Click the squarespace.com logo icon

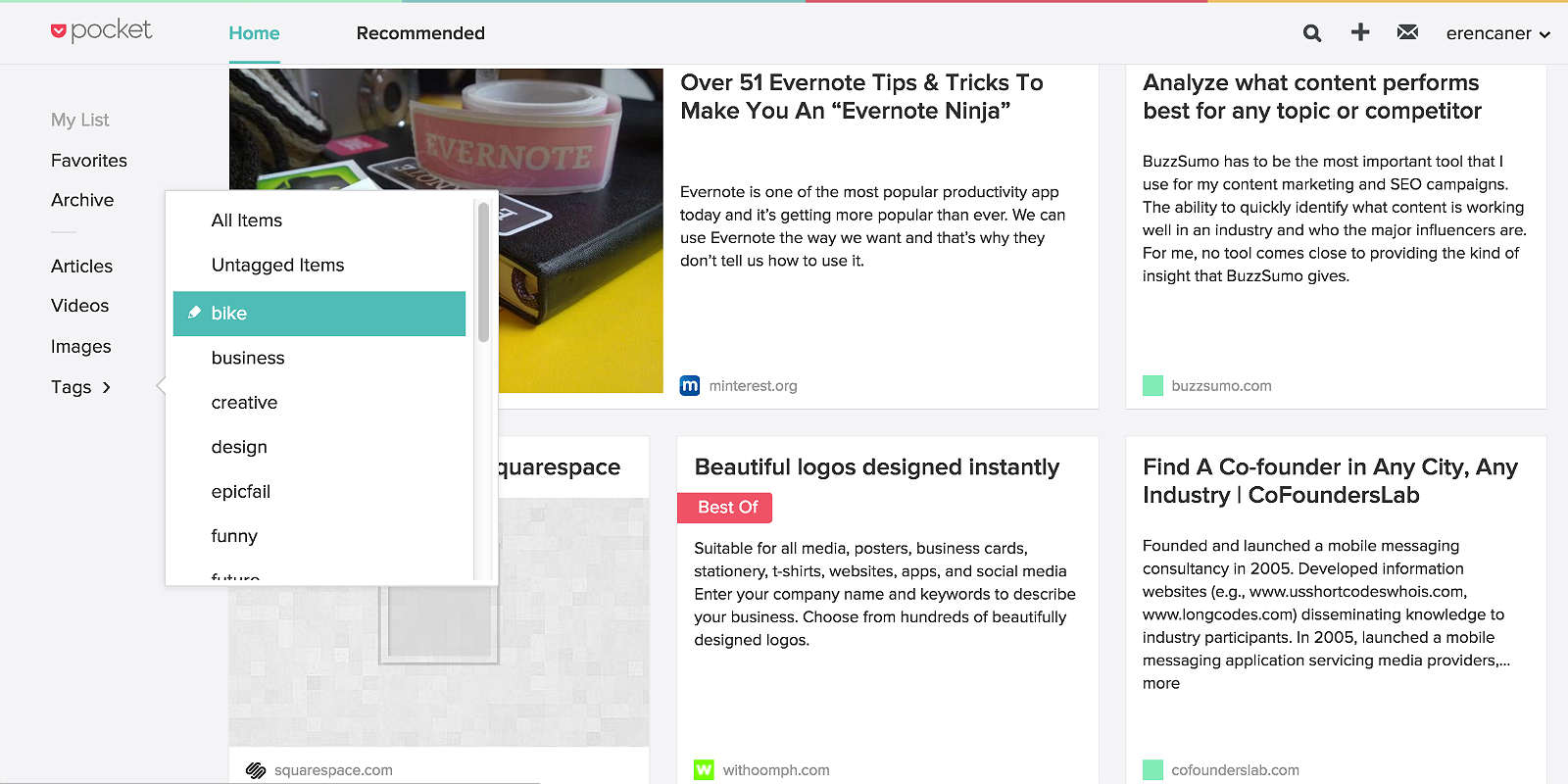(x=256, y=770)
